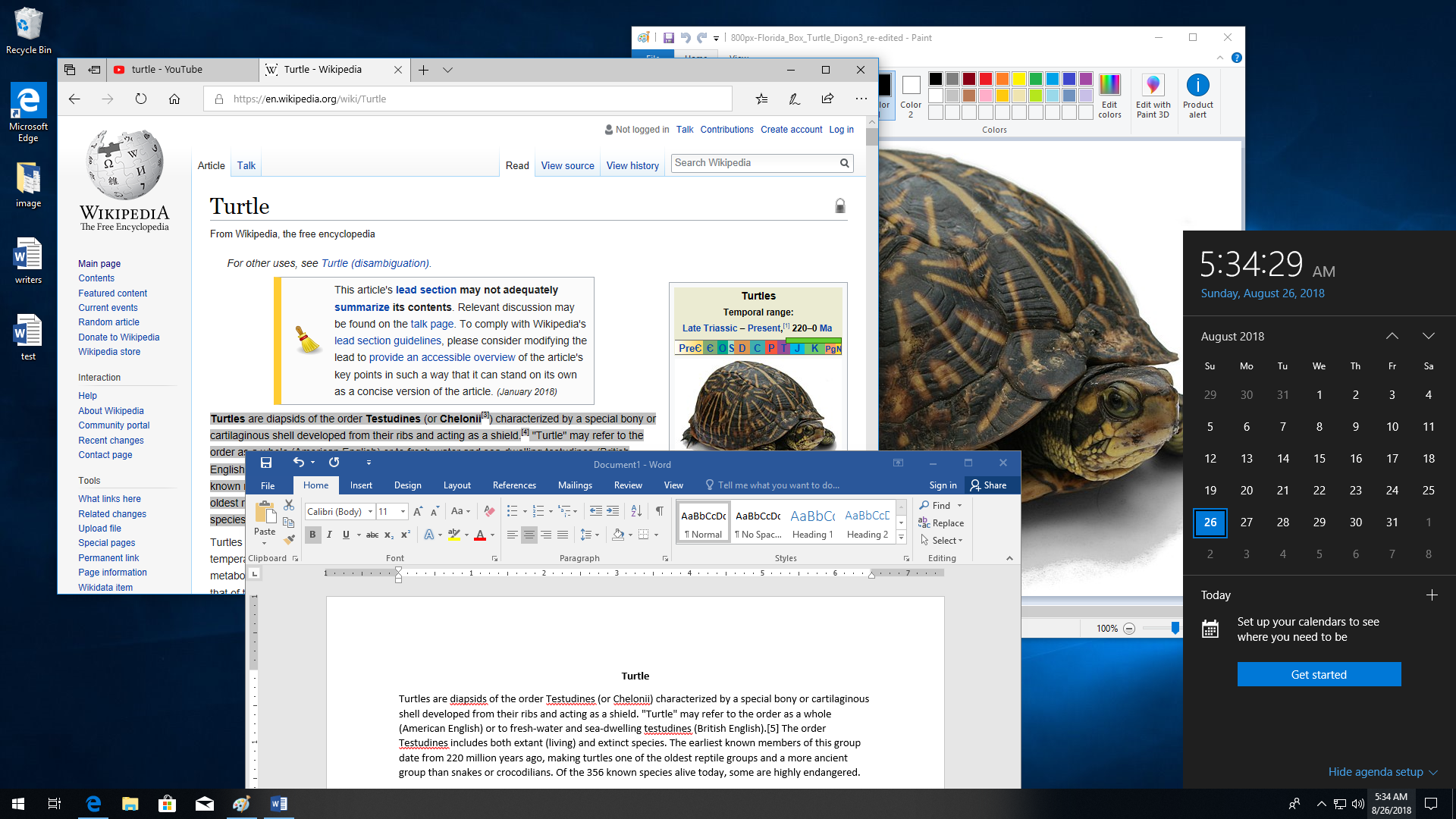Pick the red swatch in Paint palette
Viewport: 1456px width, 819px height.
[x=985, y=78]
